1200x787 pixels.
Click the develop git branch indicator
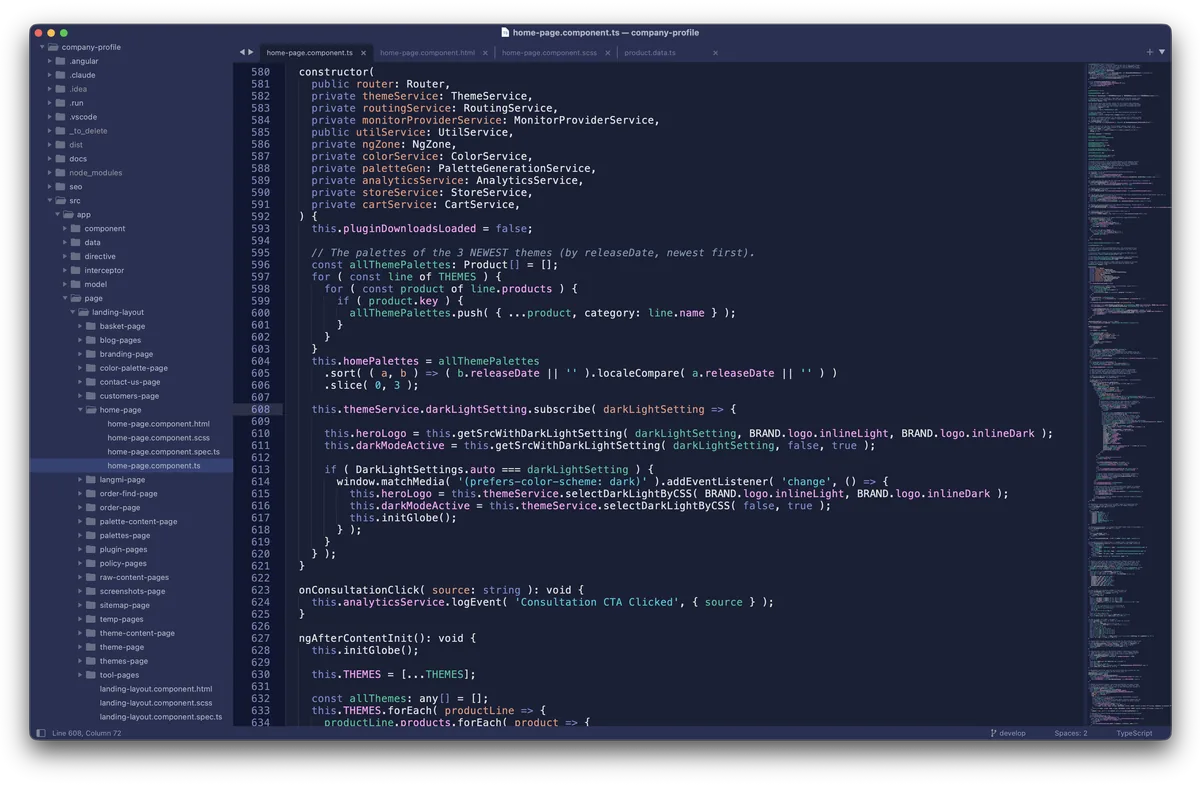coord(1008,733)
